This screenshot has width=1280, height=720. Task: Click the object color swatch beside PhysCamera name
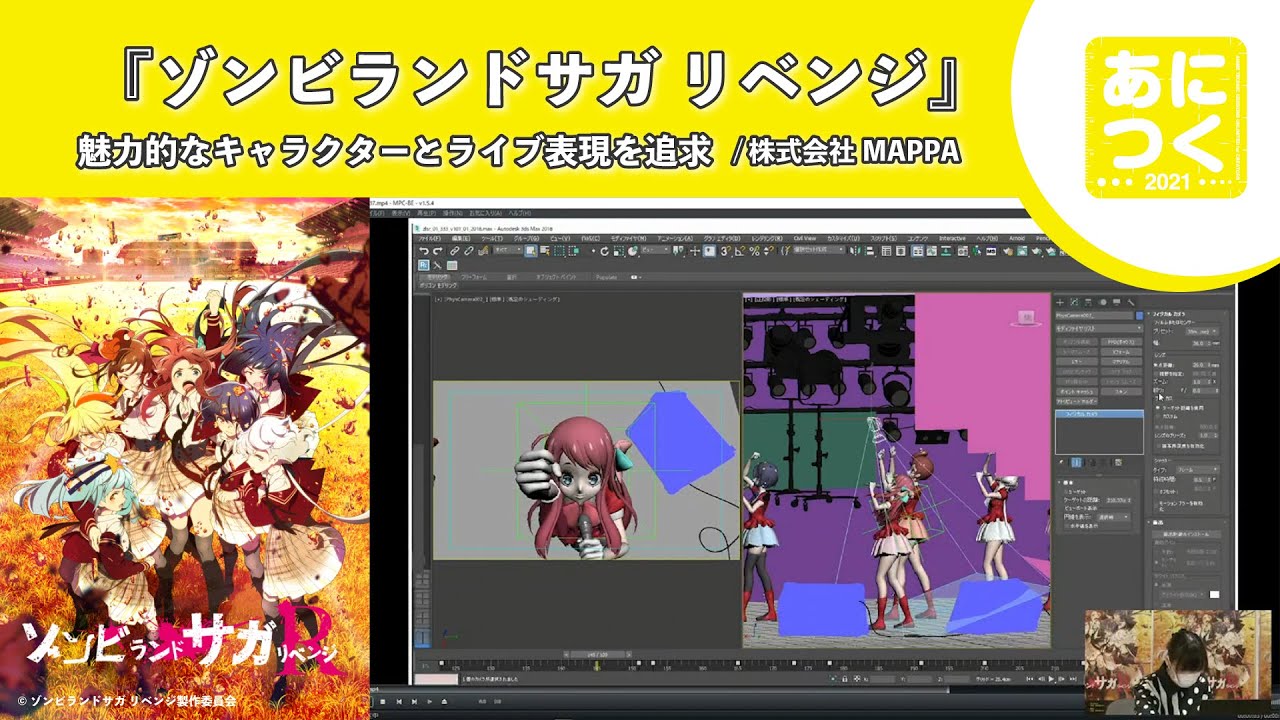[x=1139, y=316]
